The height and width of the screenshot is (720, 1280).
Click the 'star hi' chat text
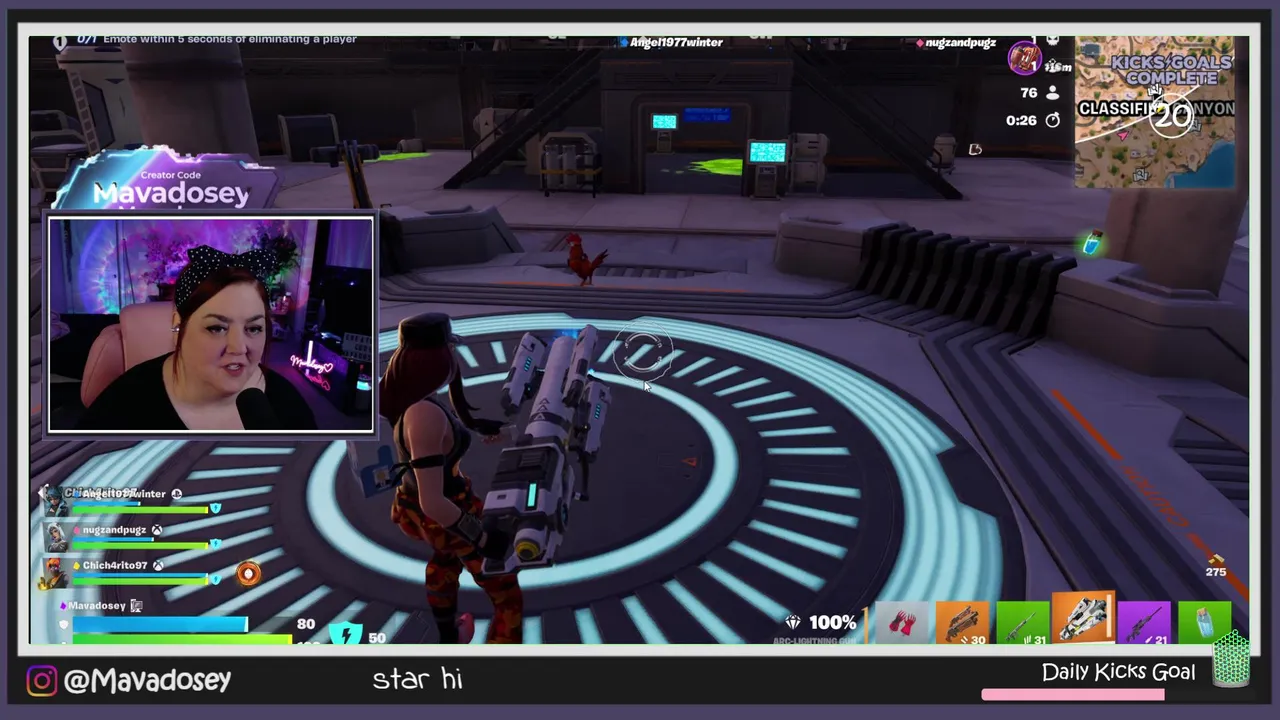coord(417,680)
